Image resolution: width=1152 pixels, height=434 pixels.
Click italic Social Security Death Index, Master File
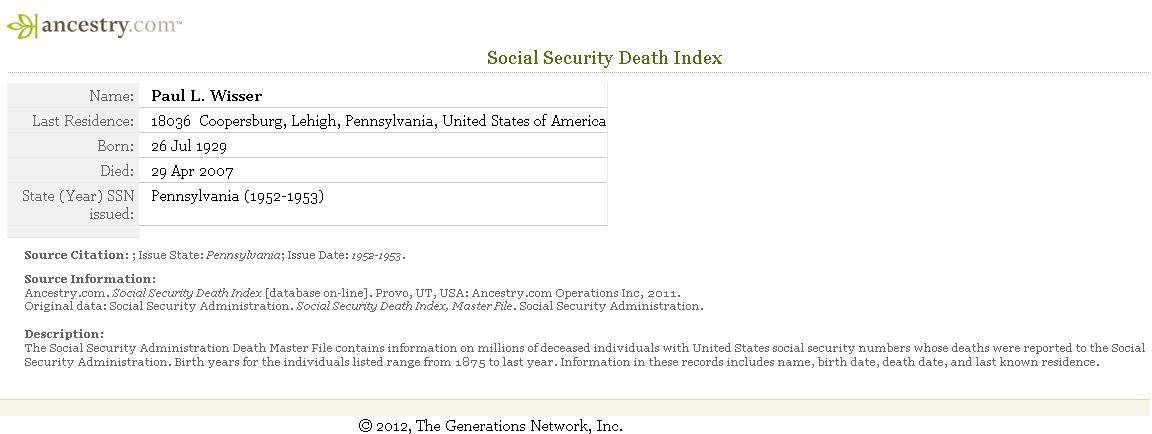pyautogui.click(x=404, y=306)
